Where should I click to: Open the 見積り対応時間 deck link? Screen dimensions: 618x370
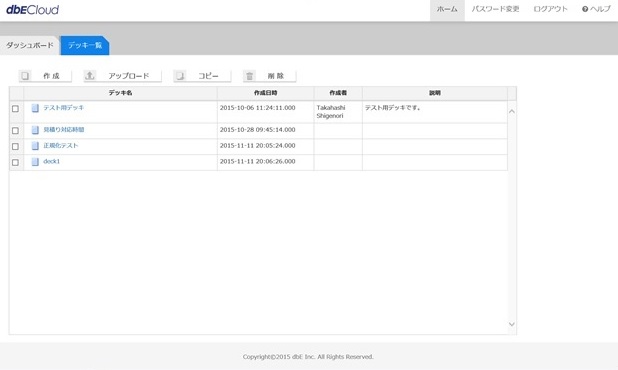[x=63, y=130]
